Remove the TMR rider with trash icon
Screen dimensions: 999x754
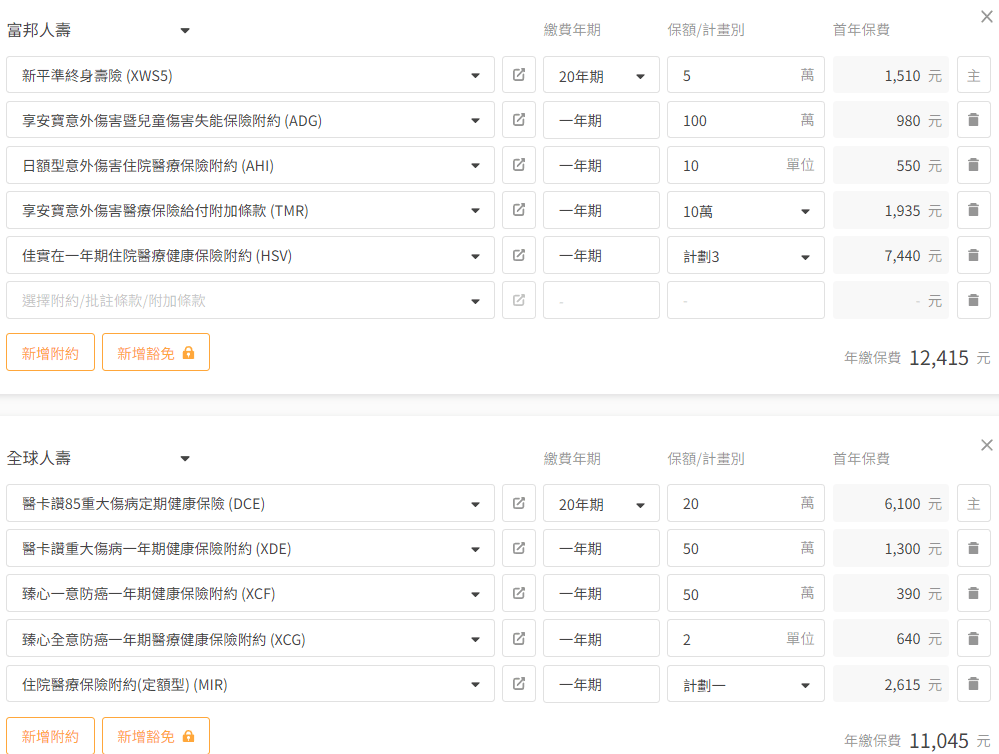tap(973, 210)
